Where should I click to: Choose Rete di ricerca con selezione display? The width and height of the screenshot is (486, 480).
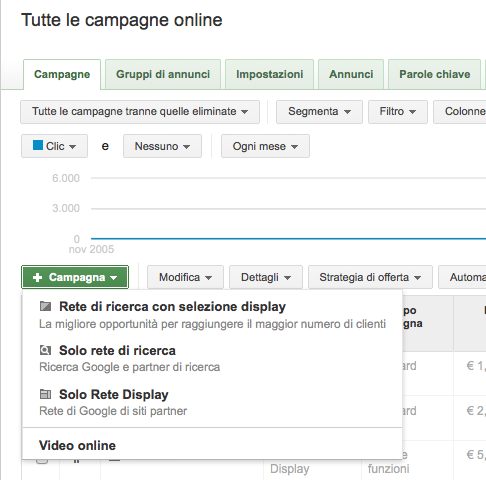[x=212, y=315]
